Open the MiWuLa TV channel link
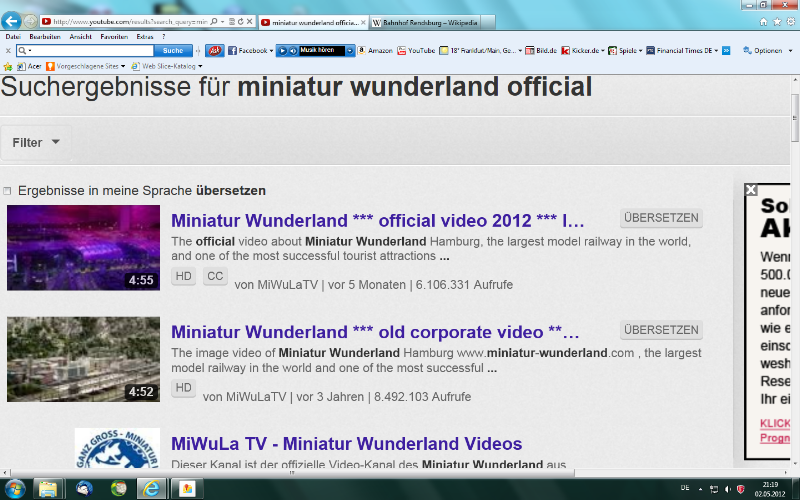Image resolution: width=800 pixels, height=500 pixels. point(346,444)
